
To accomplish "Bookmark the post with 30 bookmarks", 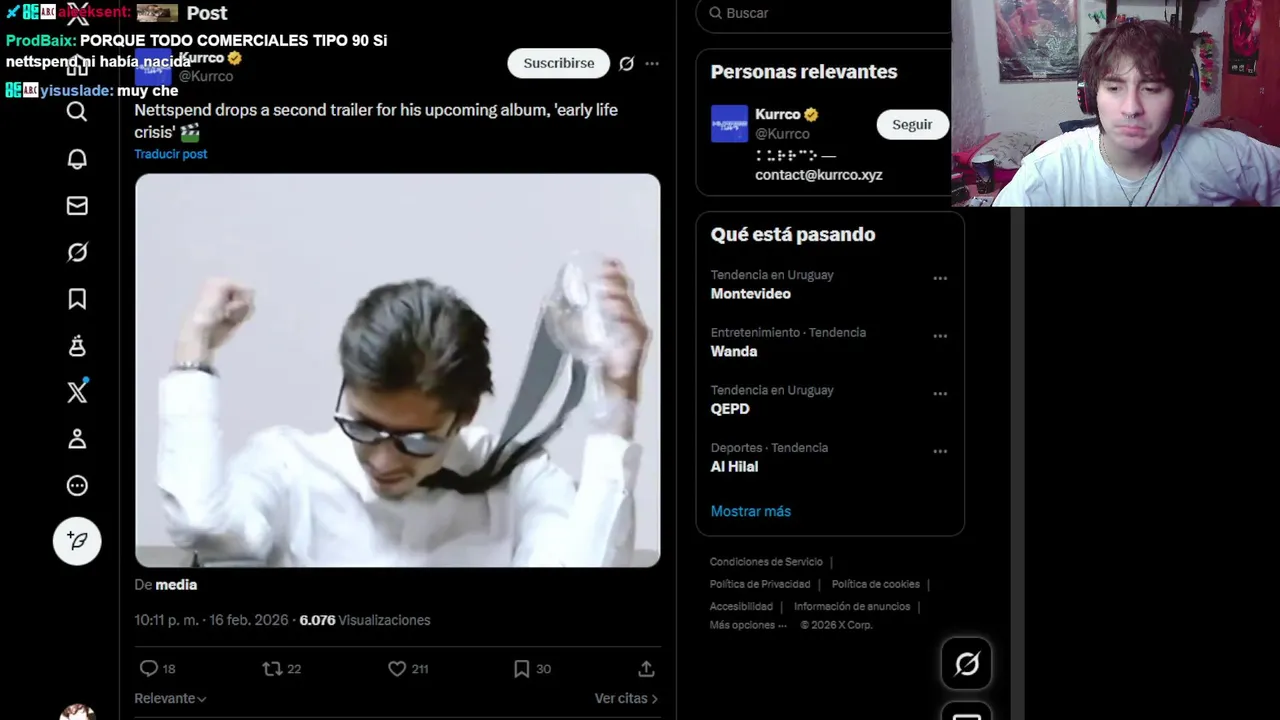I will coord(521,669).
